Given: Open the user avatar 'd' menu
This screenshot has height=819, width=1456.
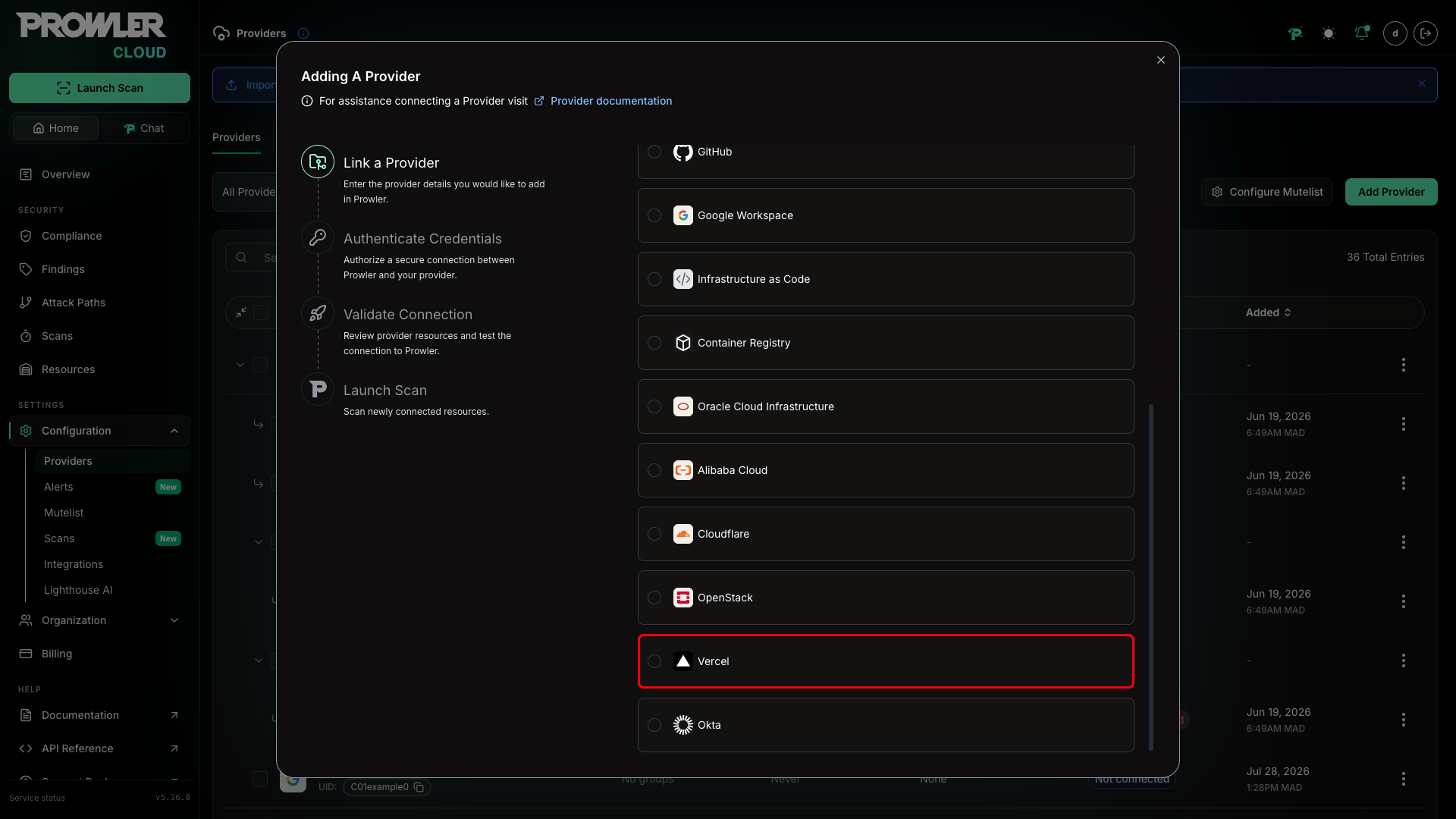Looking at the screenshot, I should pos(1395,33).
